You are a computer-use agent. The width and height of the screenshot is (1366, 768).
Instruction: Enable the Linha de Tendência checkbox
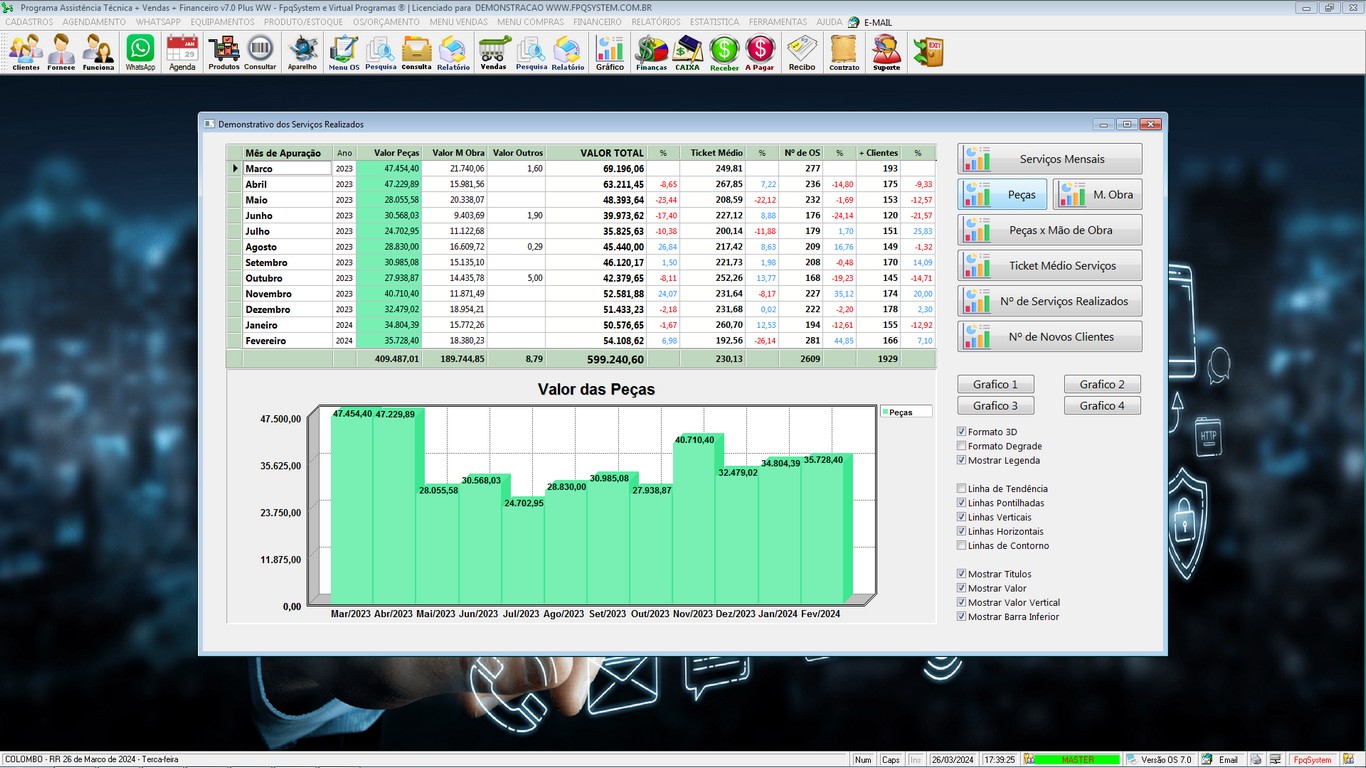962,489
